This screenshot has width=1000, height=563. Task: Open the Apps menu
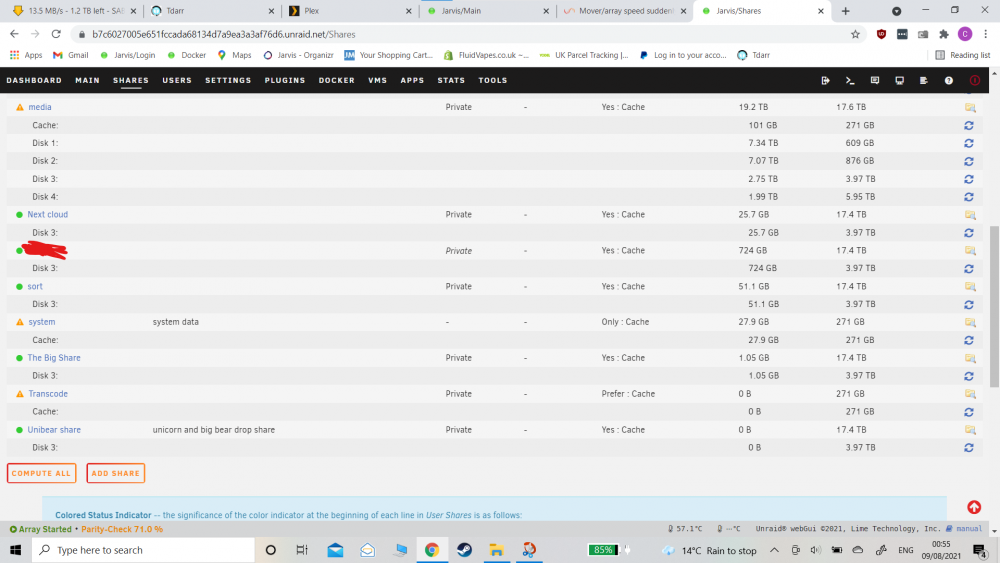[412, 80]
